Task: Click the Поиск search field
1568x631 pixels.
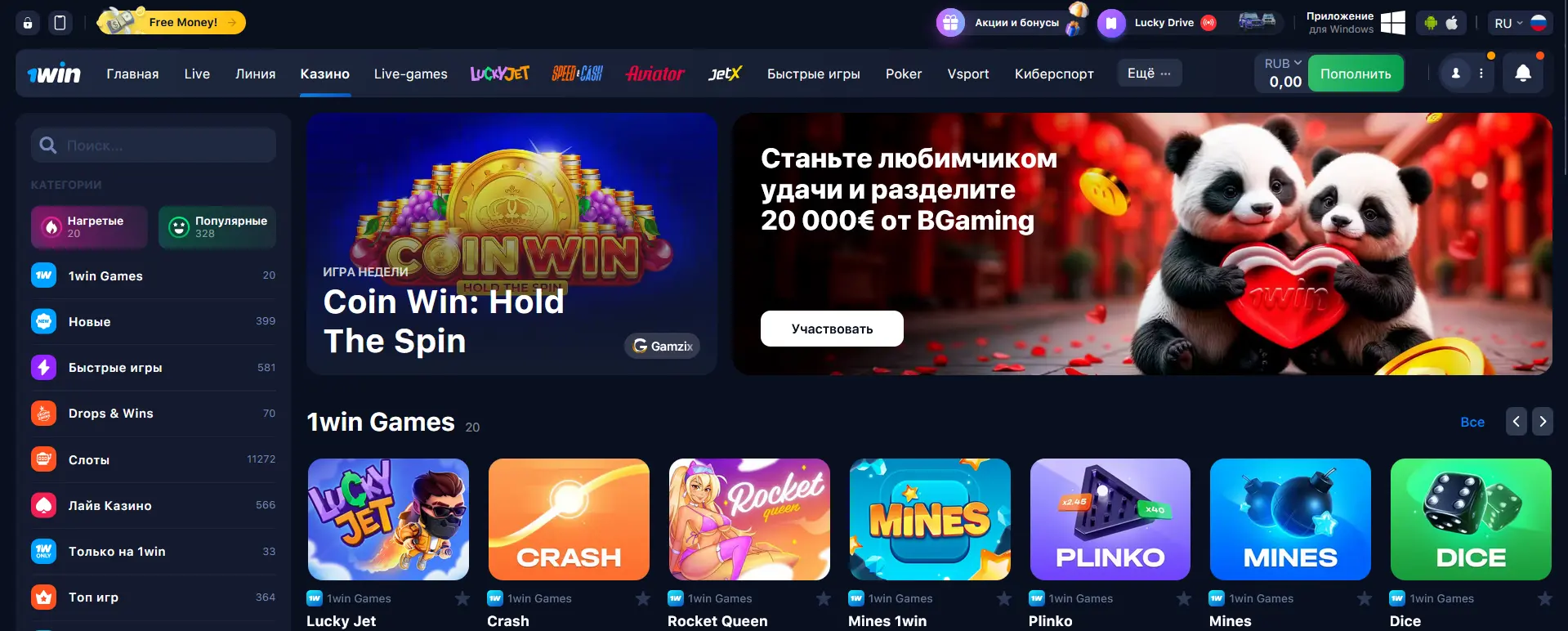Action: click(x=154, y=145)
